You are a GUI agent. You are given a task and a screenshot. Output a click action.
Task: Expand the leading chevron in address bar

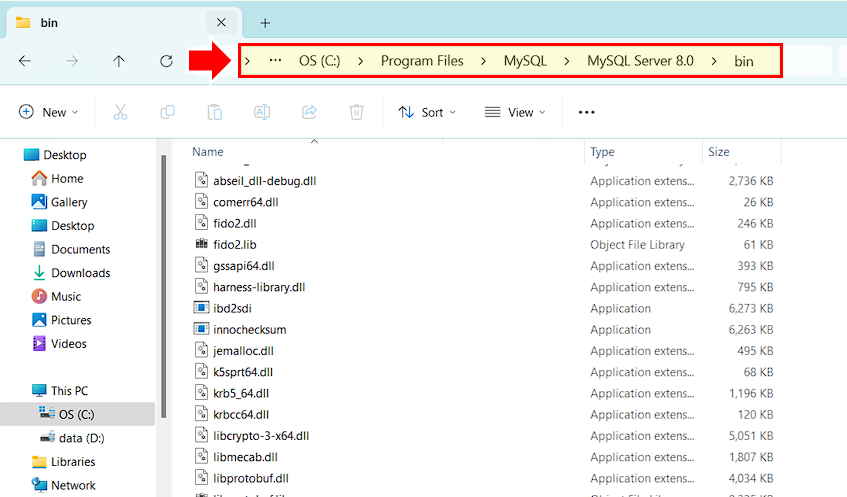247,61
